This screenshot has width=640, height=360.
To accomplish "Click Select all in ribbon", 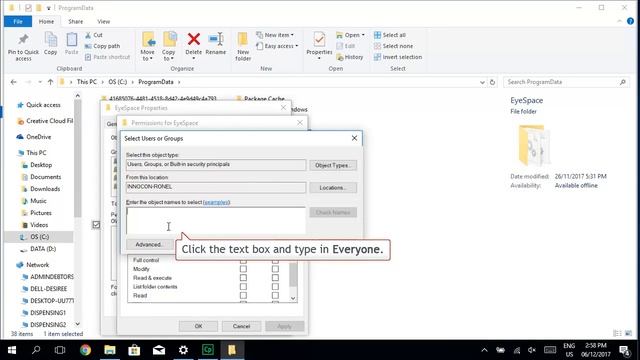I will click(x=390, y=35).
